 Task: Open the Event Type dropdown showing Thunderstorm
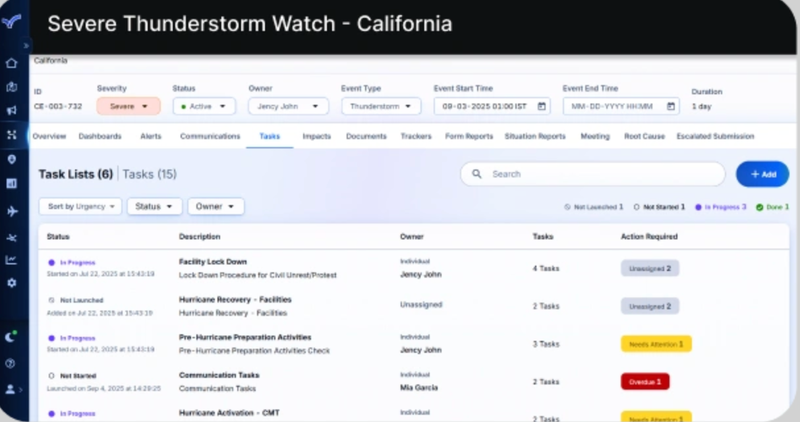(x=381, y=106)
